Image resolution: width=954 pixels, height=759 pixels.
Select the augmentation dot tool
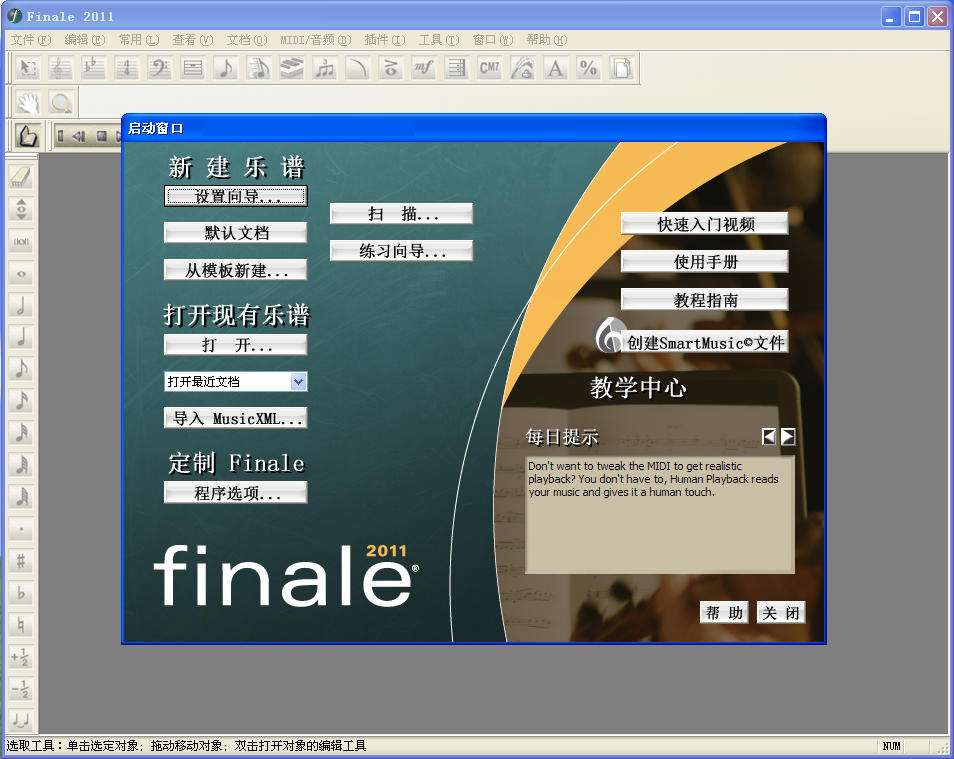(21, 529)
